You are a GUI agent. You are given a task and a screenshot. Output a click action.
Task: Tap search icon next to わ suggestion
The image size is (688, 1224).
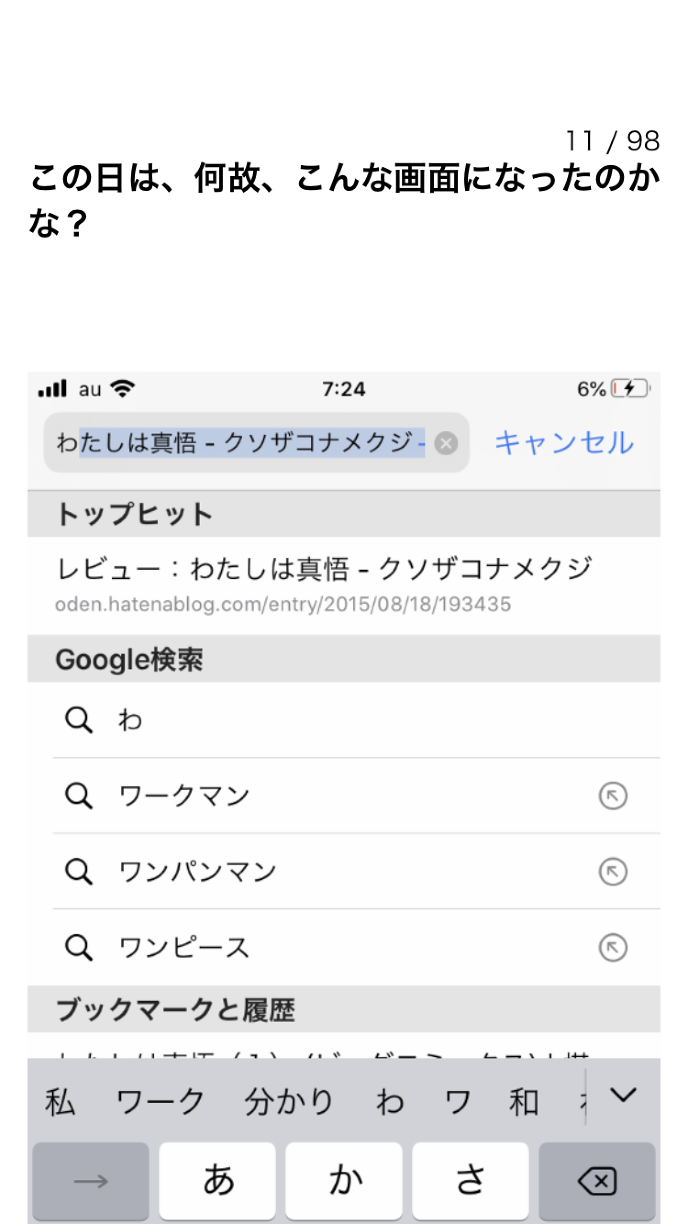[x=78, y=720]
